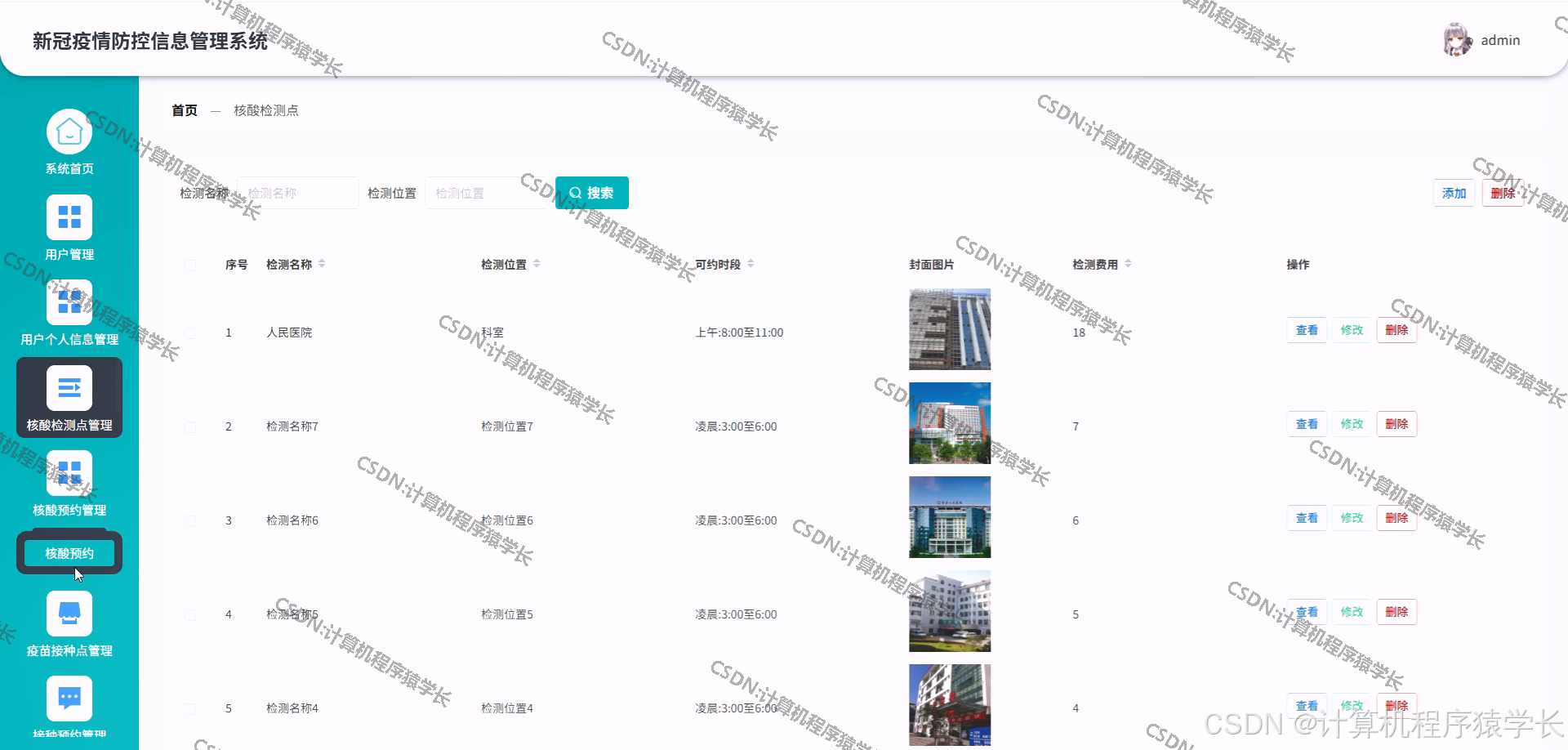Open the 人民医院 cover image thumbnail

[x=950, y=329]
